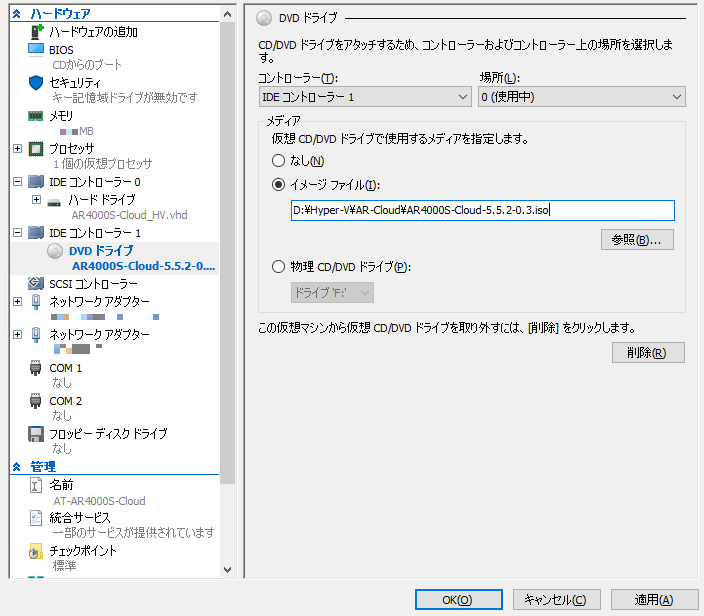Screen dimensions: 704x616
Task: Collapse the IDE コントローラー 0 node
Action: coord(18,181)
